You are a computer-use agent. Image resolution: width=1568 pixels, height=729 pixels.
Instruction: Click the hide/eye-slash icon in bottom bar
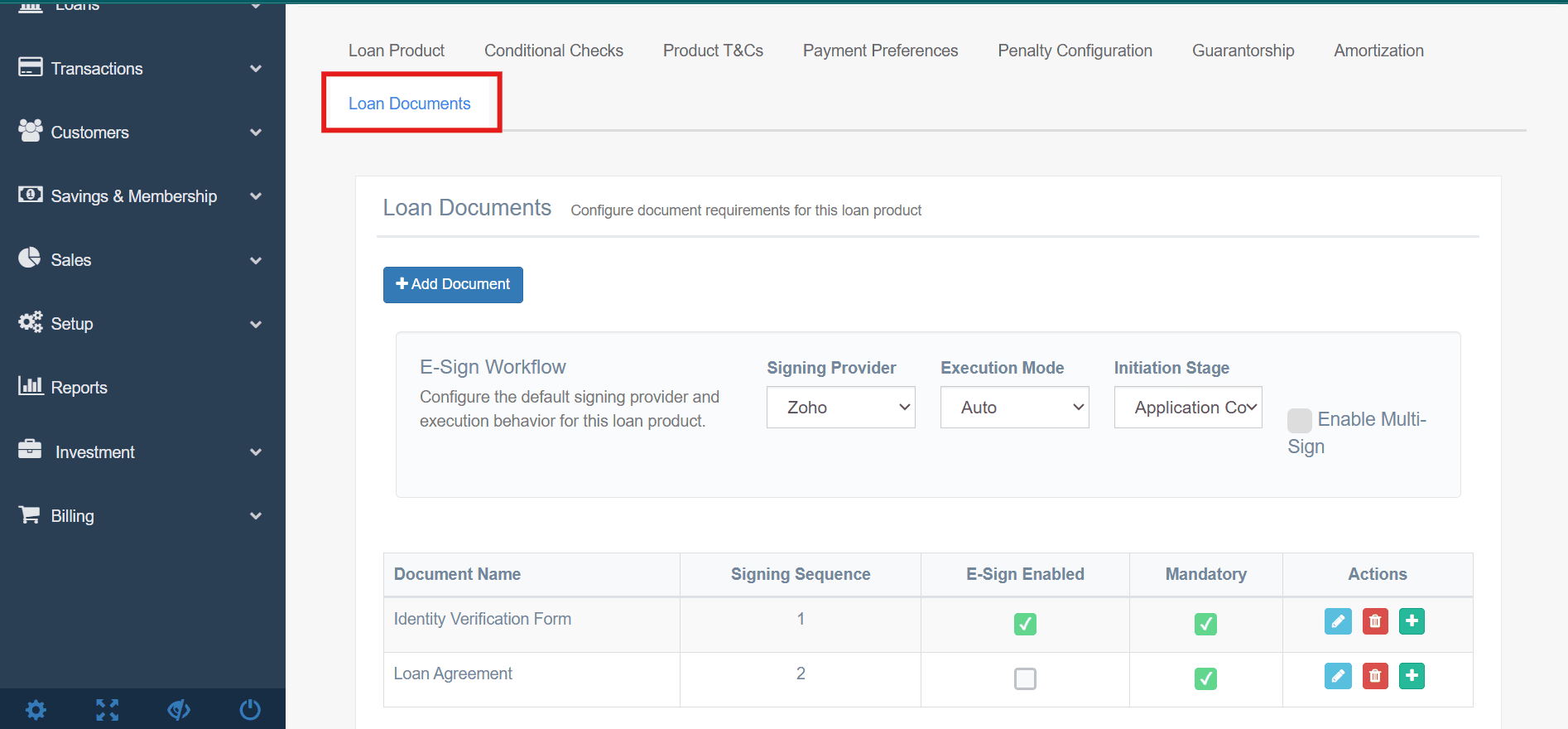(x=179, y=710)
